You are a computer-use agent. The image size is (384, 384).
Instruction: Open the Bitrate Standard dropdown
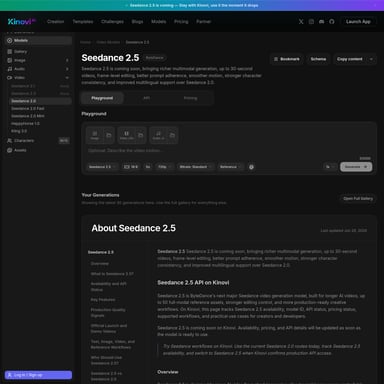196,167
